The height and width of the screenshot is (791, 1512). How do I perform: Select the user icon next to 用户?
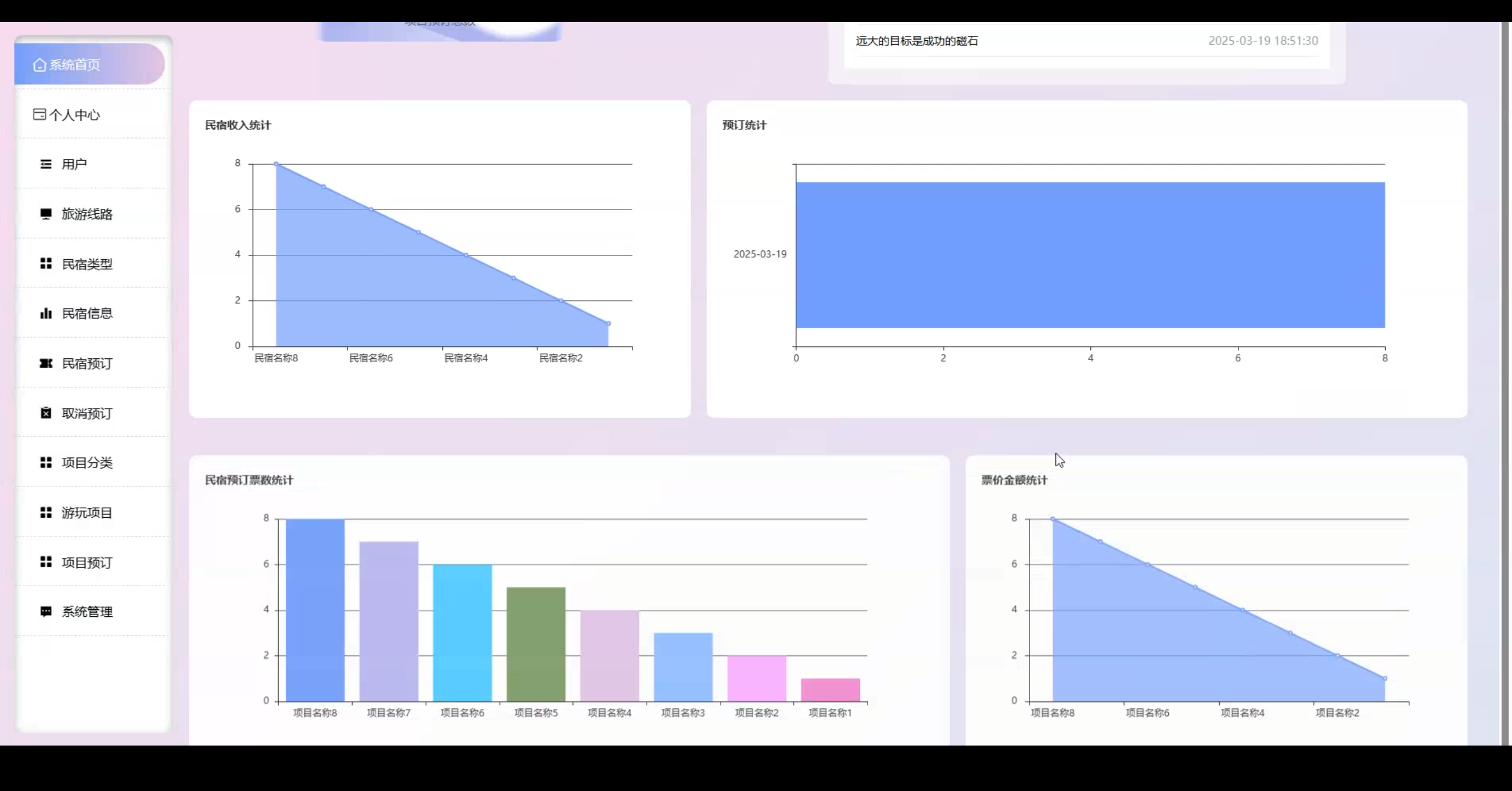(46, 164)
